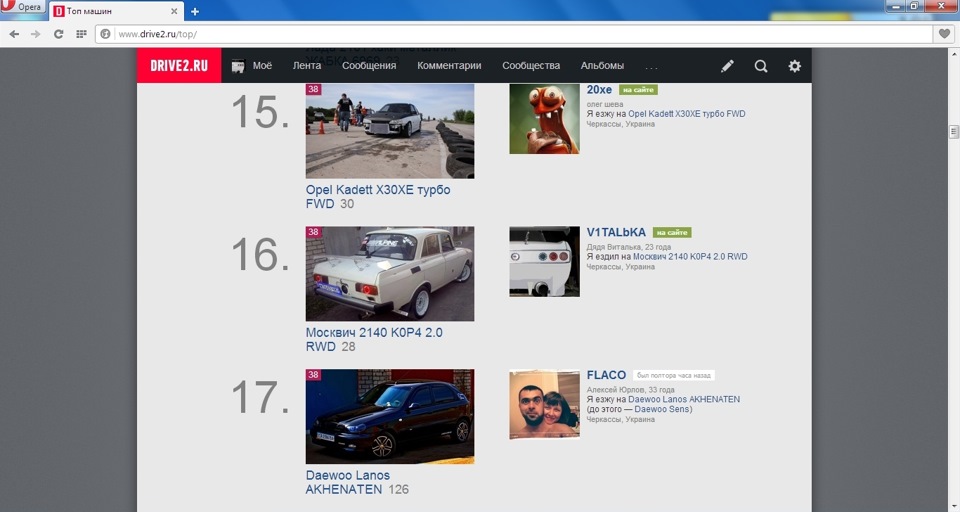960x512 pixels.
Task: Click на сайте badge beside V1TALbKA
Action: coord(672,233)
